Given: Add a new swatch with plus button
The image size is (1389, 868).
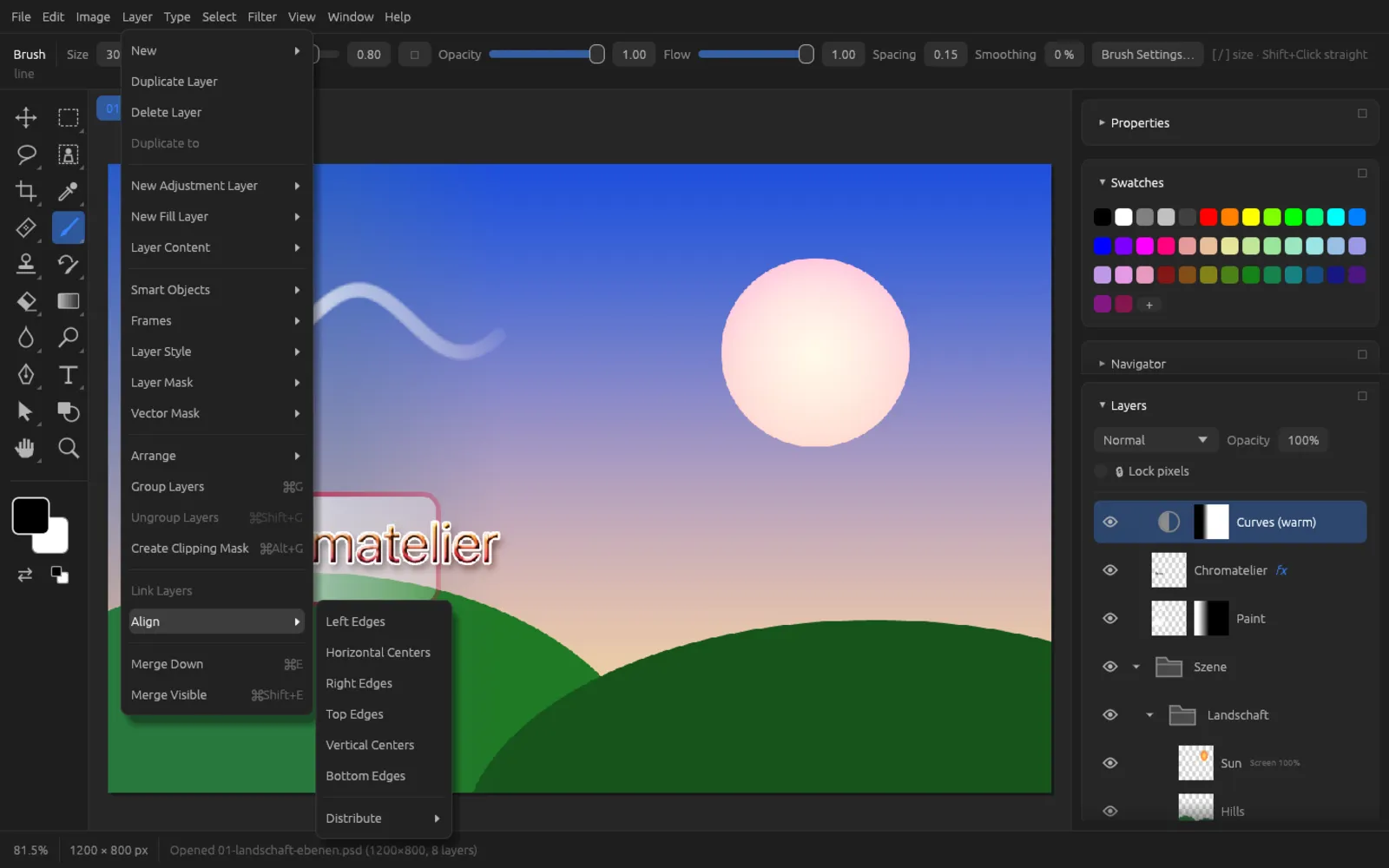Looking at the screenshot, I should point(1149,305).
